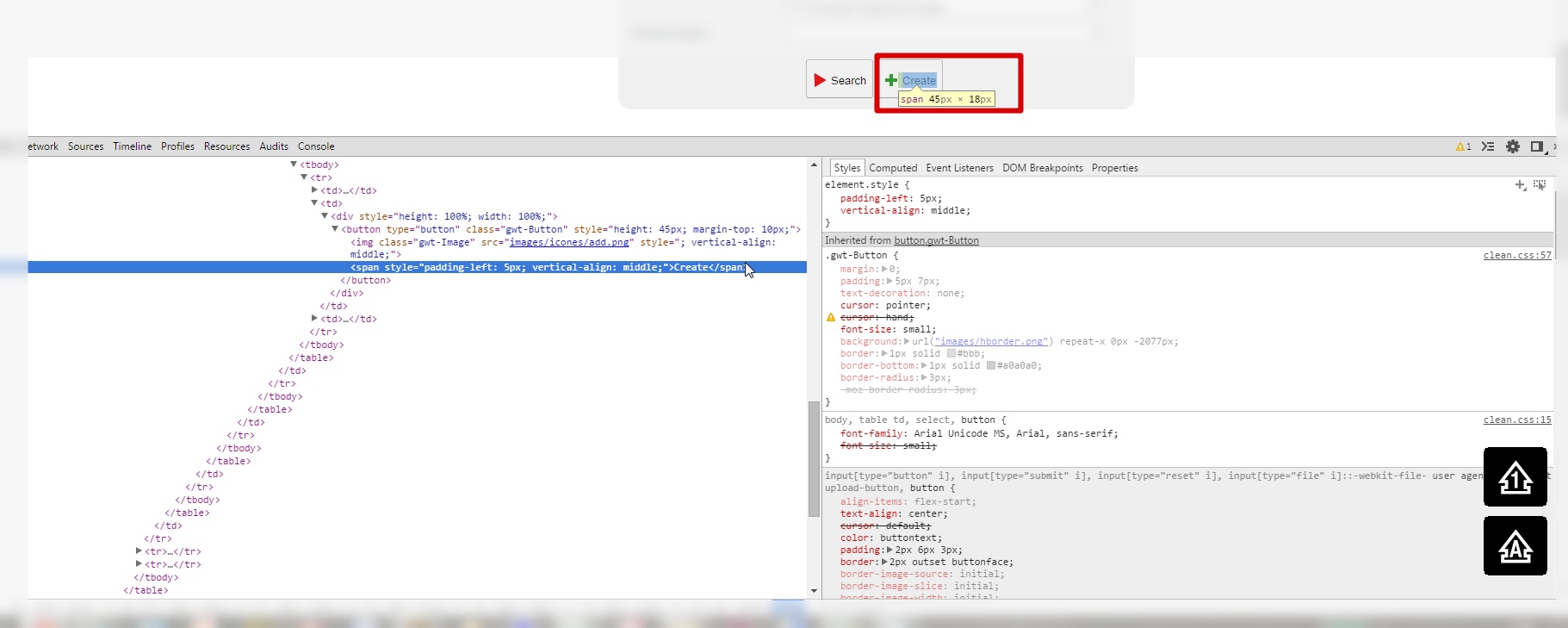Click the dock side toggle icon
This screenshot has width=1568, height=628.
coord(1538,146)
